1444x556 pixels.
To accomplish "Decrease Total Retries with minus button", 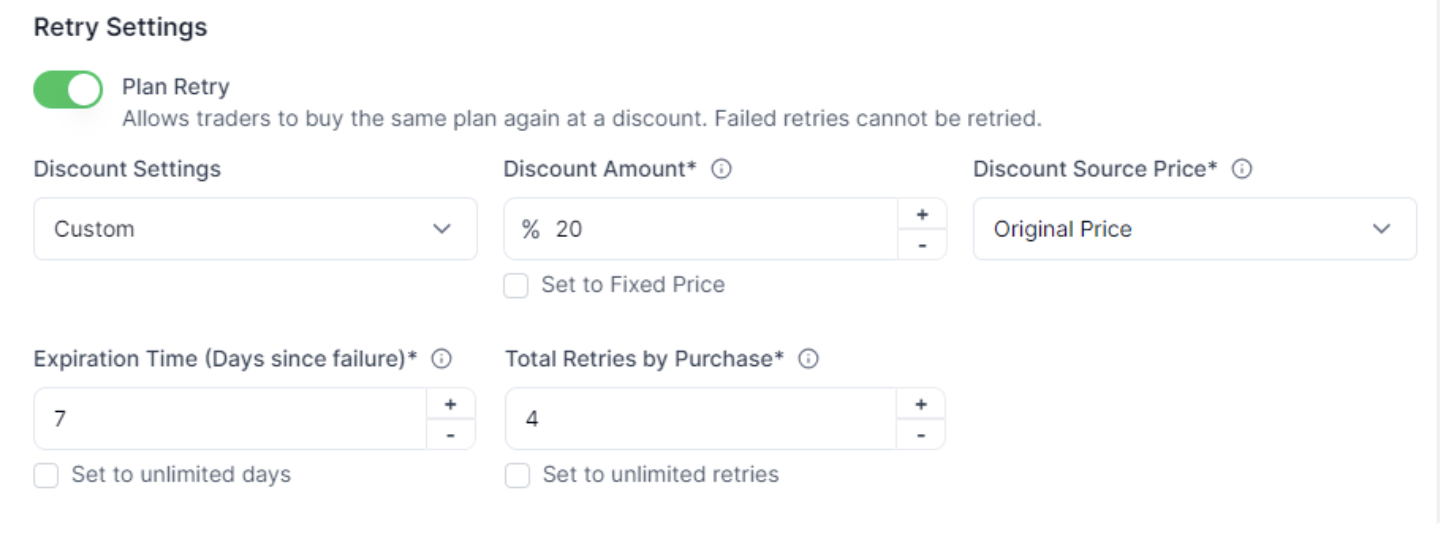I will click(921, 434).
